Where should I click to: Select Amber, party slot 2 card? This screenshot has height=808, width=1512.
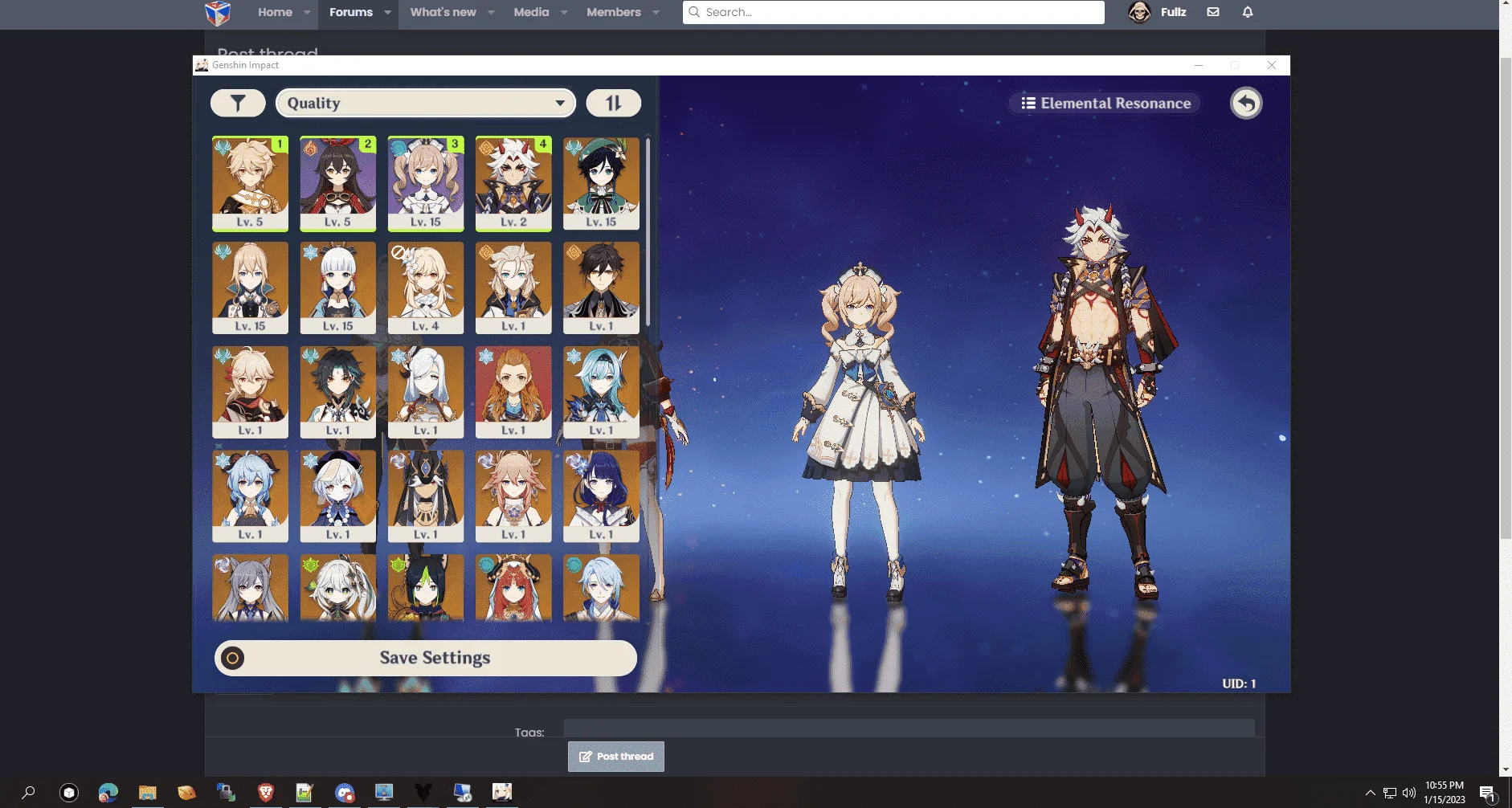[337, 183]
